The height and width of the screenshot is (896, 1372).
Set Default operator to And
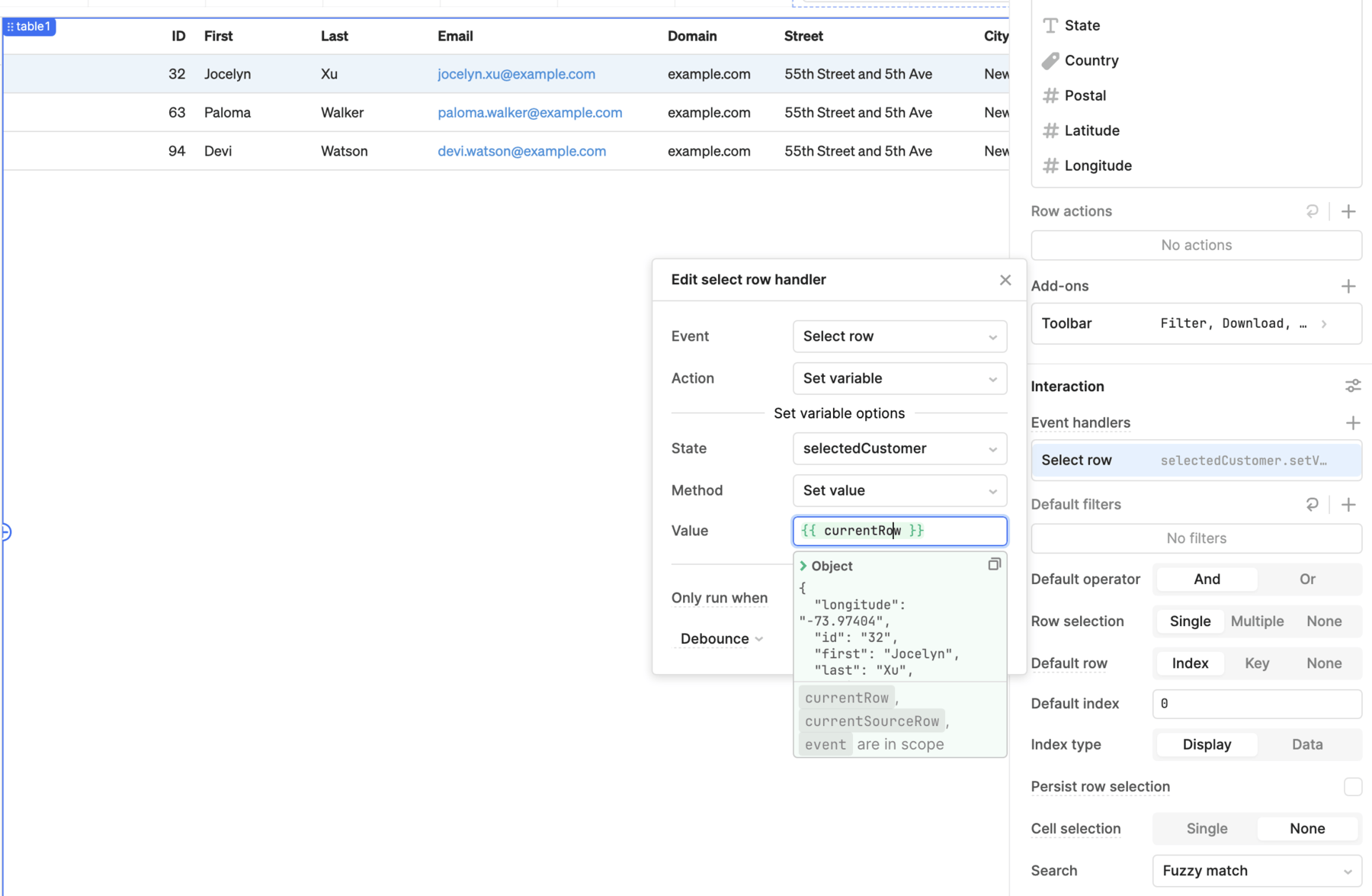(1207, 580)
